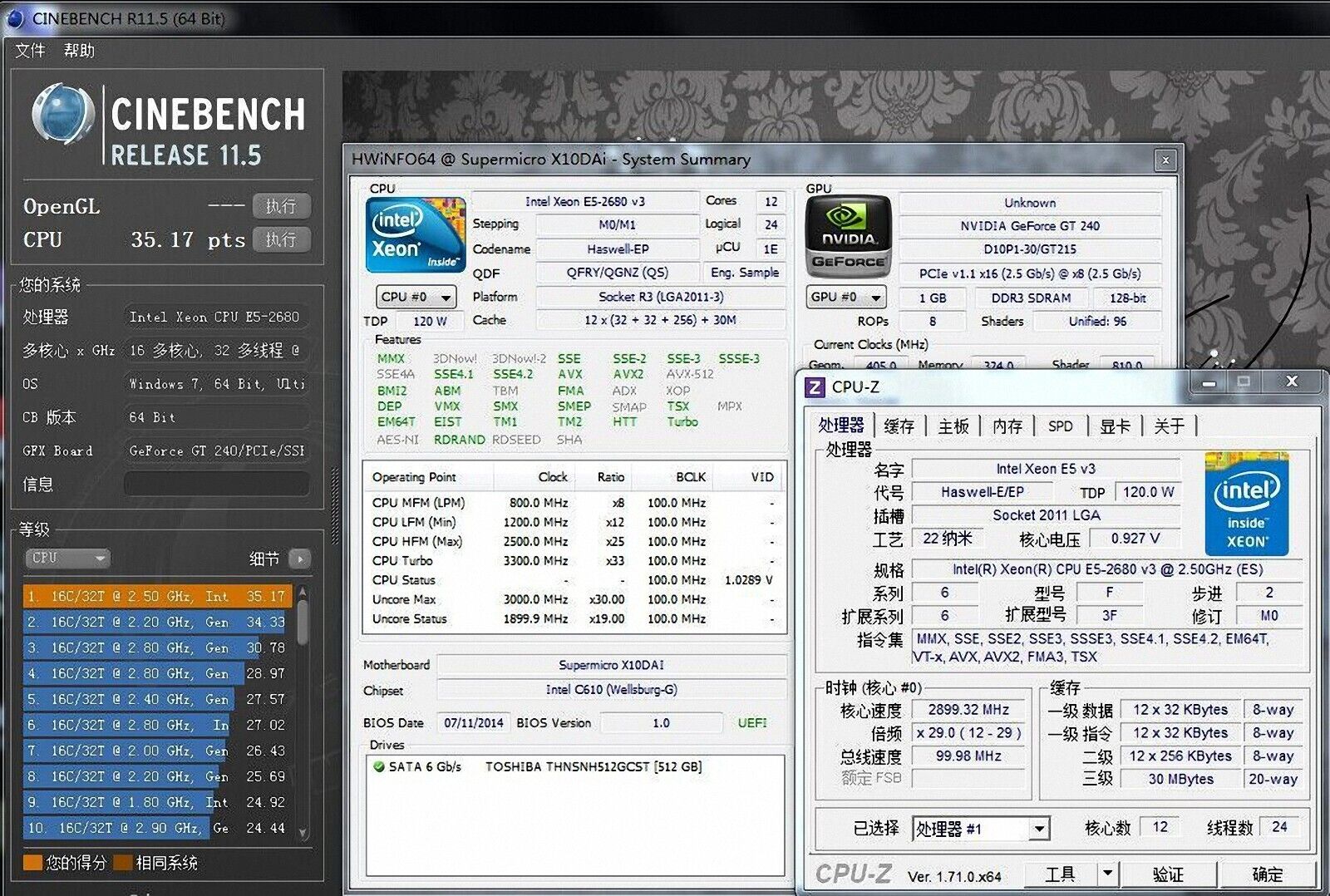Switch to the 显卡 tab in CPU-Z
This screenshot has height=896, width=1330.
[1114, 426]
